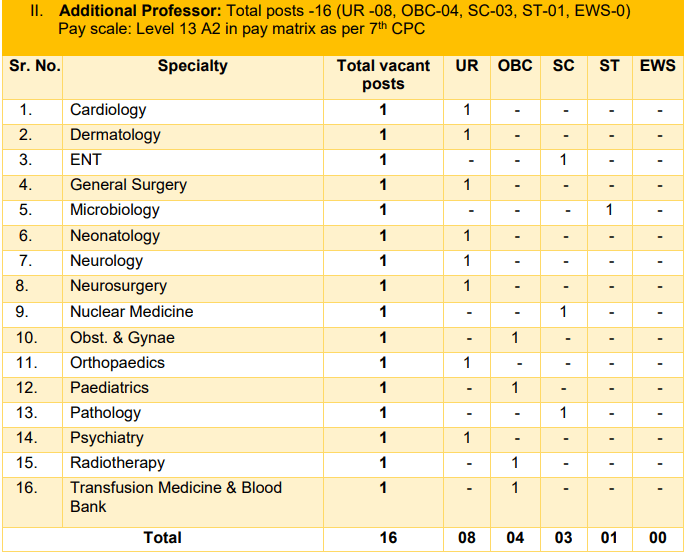686x556 pixels.
Task: Select the "Neonatology" row label
Action: 115,236
